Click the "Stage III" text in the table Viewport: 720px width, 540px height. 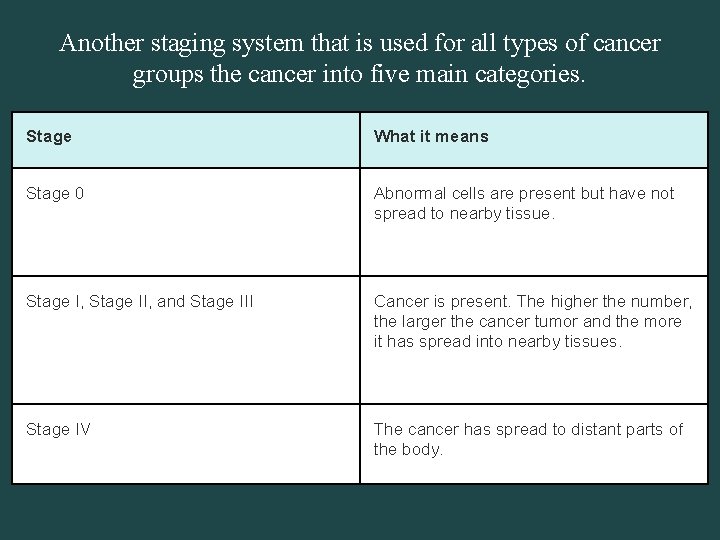pos(222,302)
